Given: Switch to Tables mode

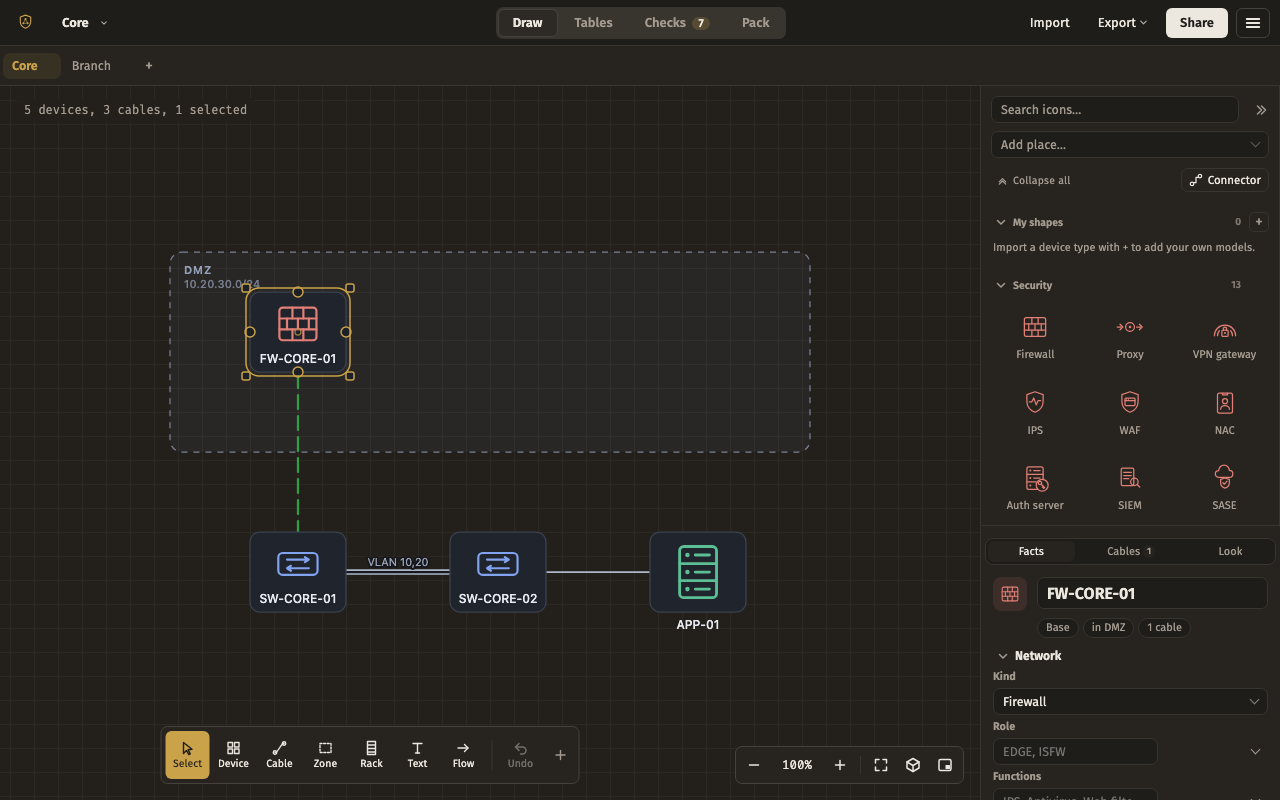Looking at the screenshot, I should pyautogui.click(x=593, y=23).
